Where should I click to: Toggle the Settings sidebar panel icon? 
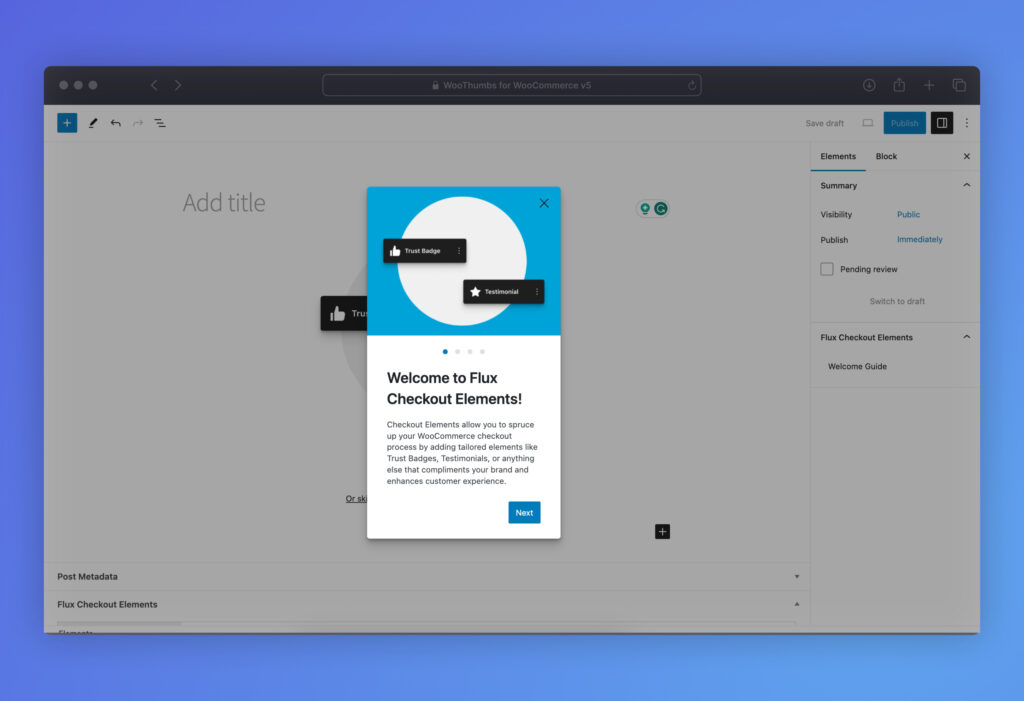coord(941,123)
